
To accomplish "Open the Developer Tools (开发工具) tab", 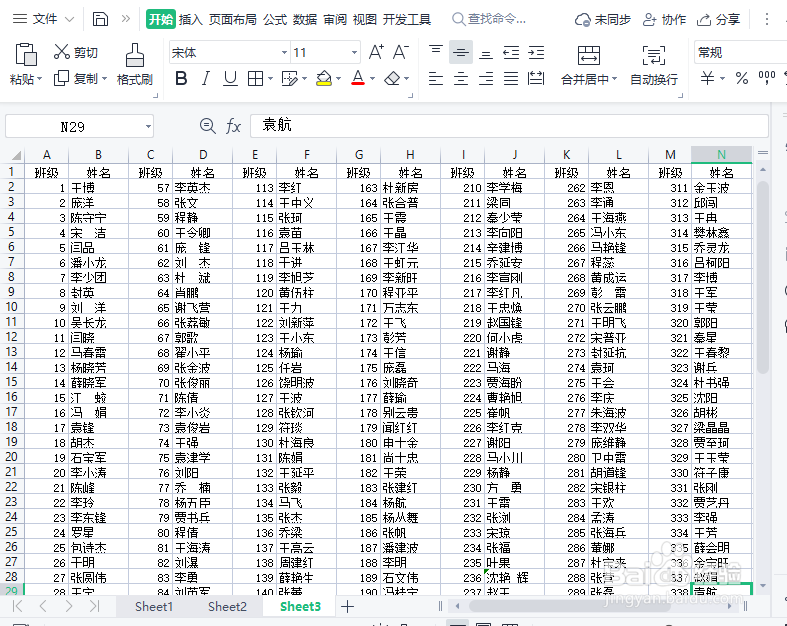I will (x=407, y=20).
